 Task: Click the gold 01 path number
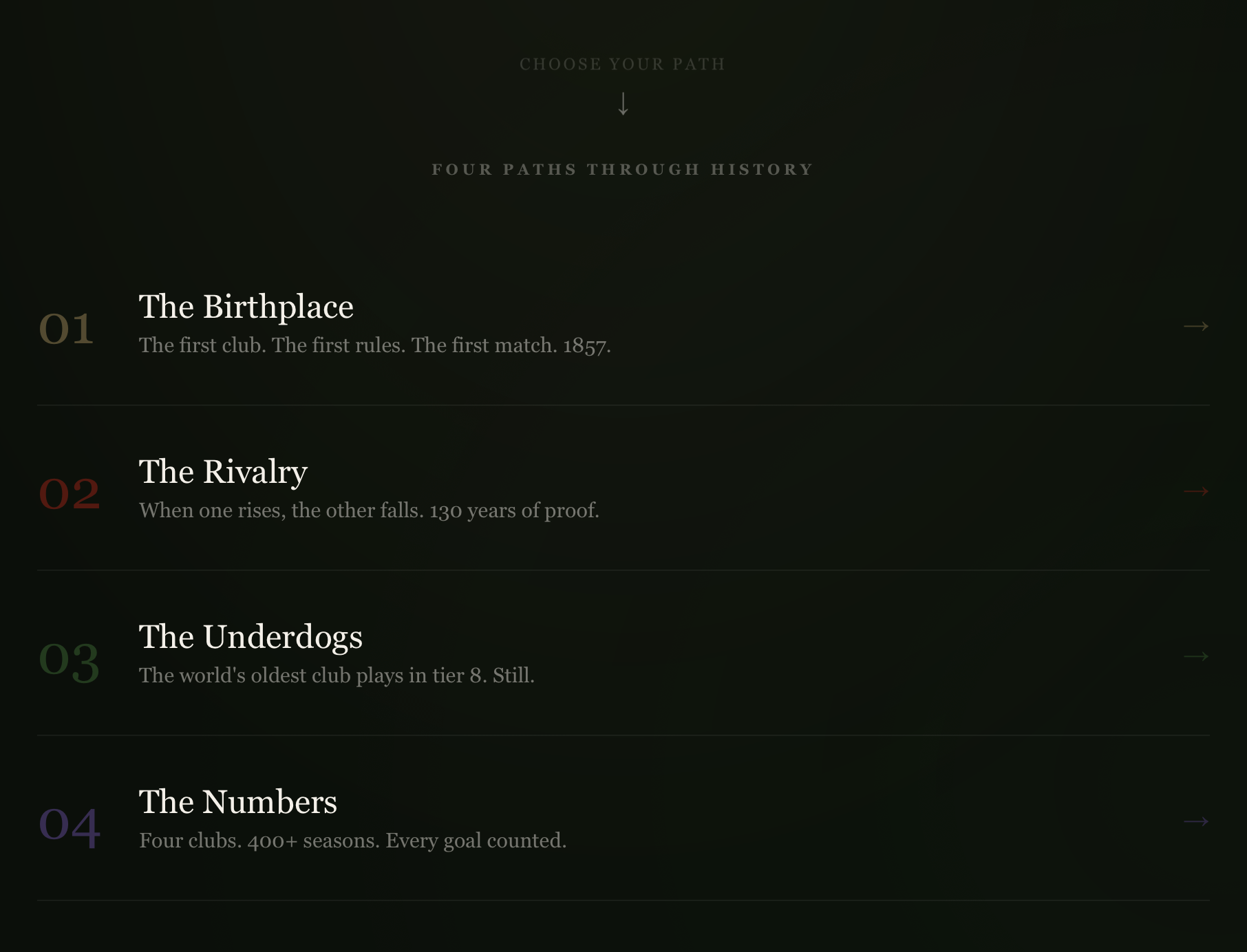tap(66, 328)
